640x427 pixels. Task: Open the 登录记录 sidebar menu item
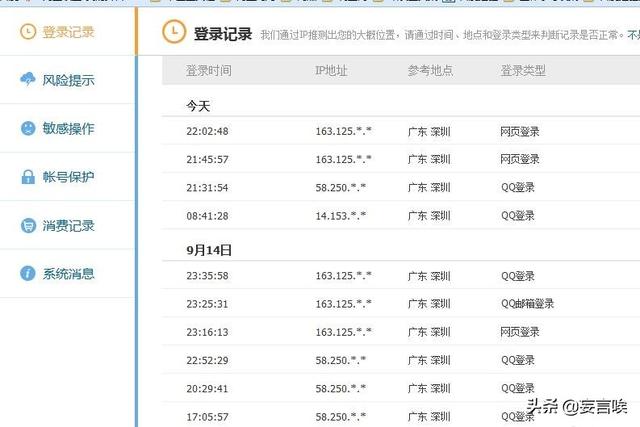click(x=67, y=32)
